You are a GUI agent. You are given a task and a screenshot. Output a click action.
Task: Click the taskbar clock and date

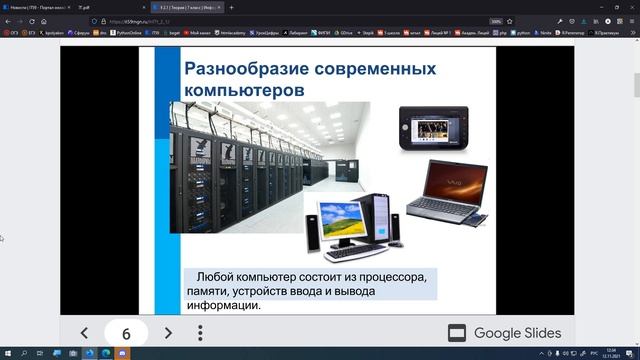click(611, 353)
